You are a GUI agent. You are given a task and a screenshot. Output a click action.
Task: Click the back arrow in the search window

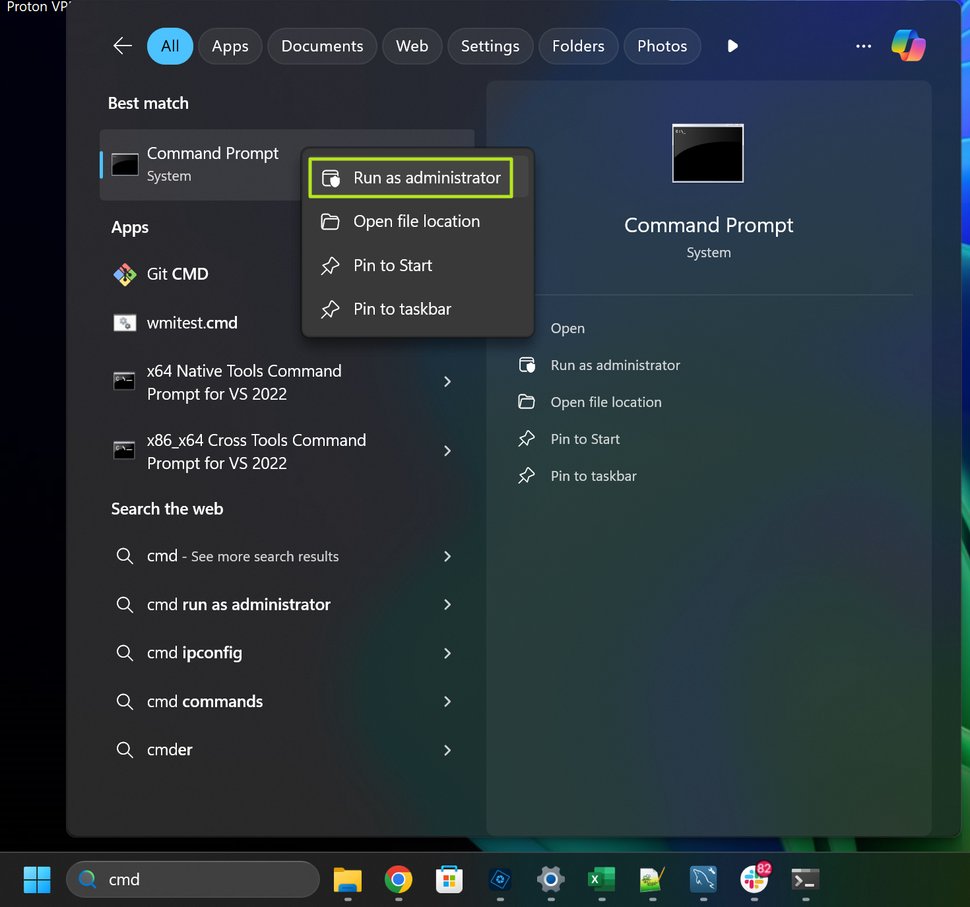[x=122, y=45]
